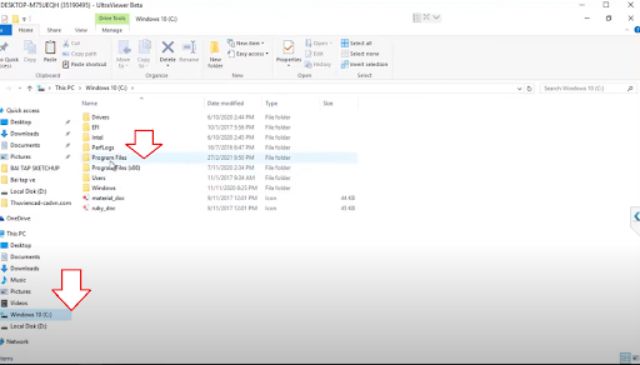
Task: Expand the address bar history dropdown
Action: coord(519,89)
